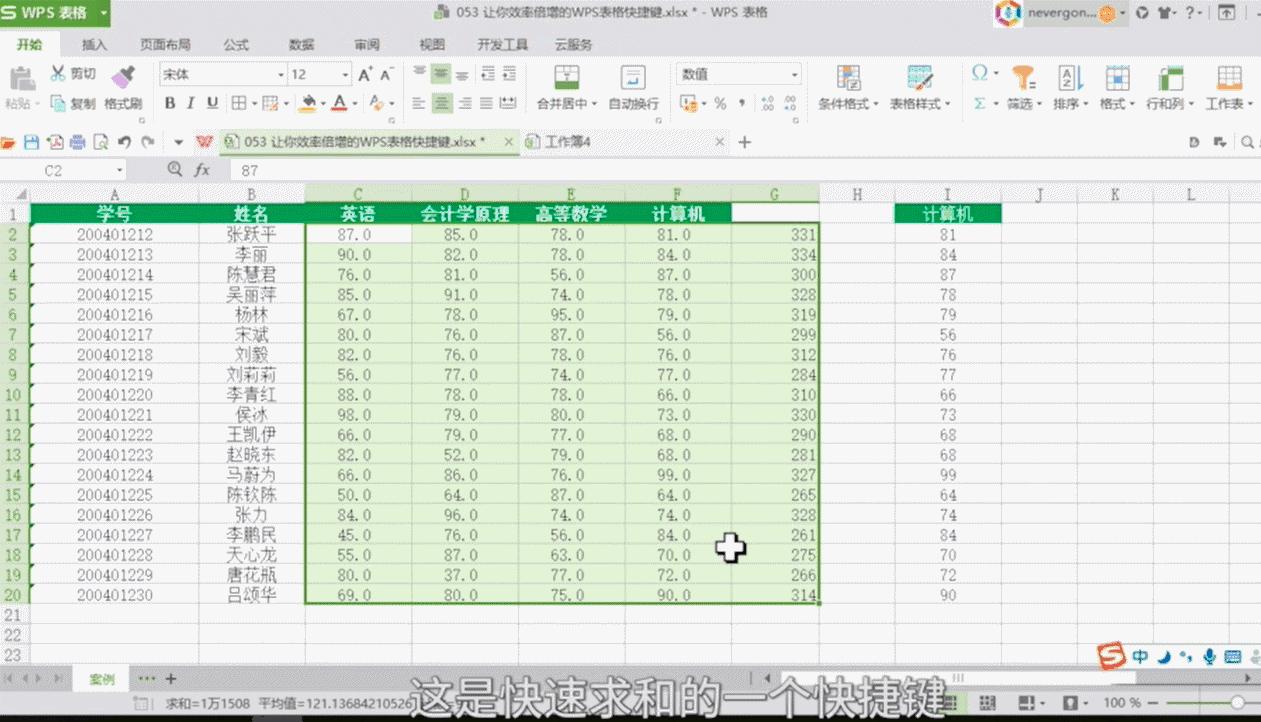Open the font name dropdown showing 宋体

pyautogui.click(x=222, y=74)
